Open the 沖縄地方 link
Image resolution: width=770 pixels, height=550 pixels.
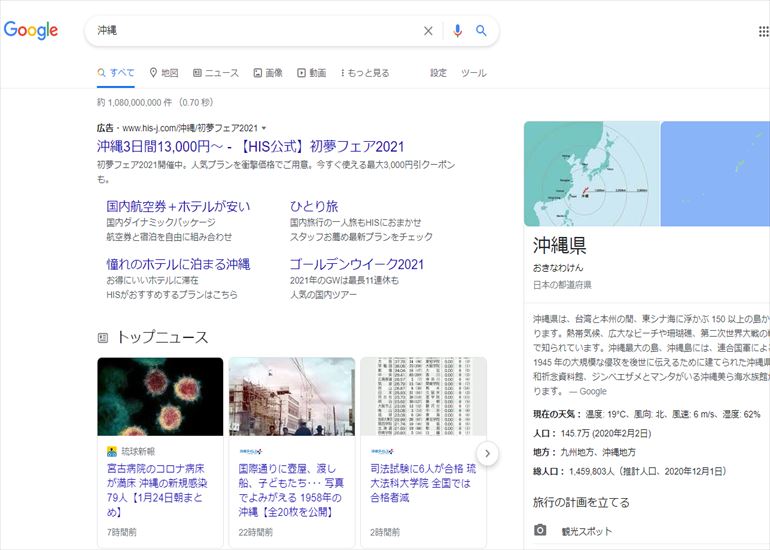tap(619, 452)
